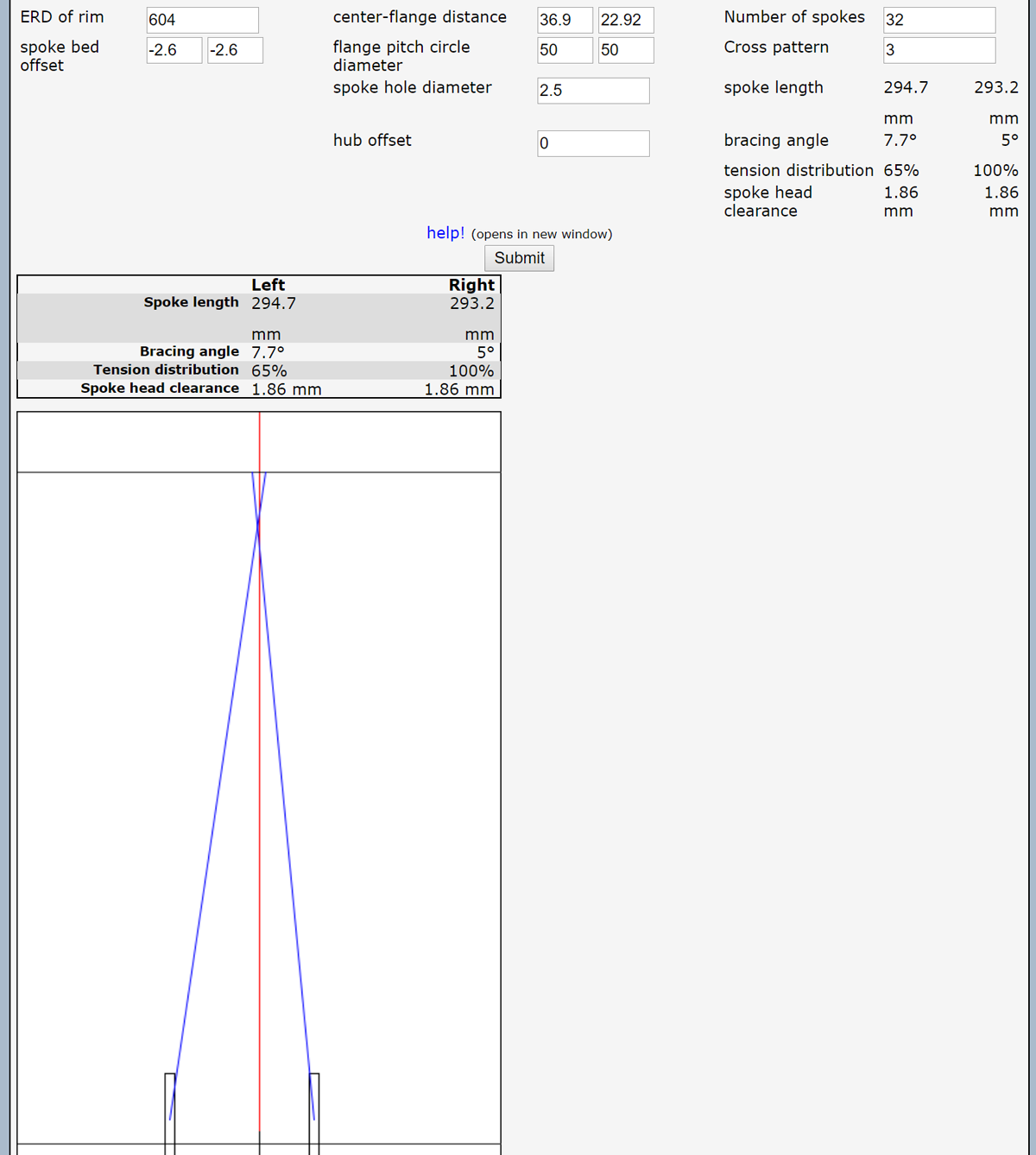
Task: Select the right spoke bed offset field
Action: pyautogui.click(x=235, y=50)
